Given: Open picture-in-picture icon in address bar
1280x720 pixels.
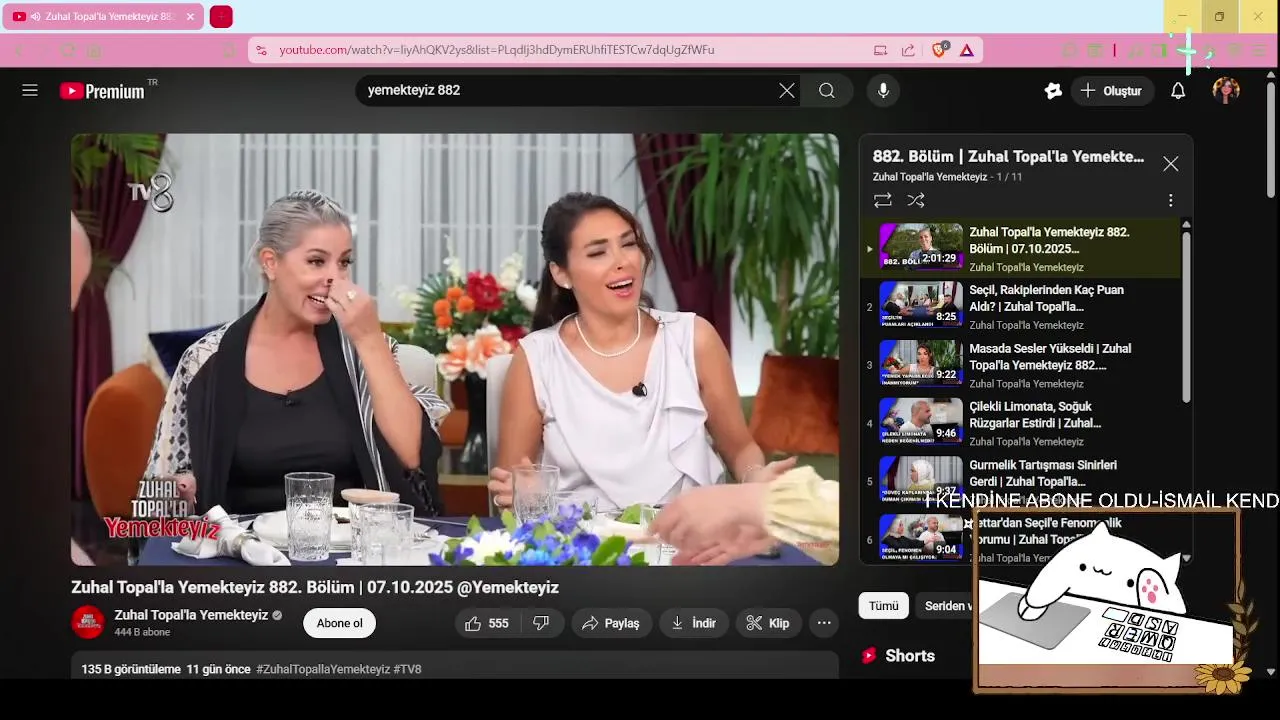Looking at the screenshot, I should pos(880,50).
